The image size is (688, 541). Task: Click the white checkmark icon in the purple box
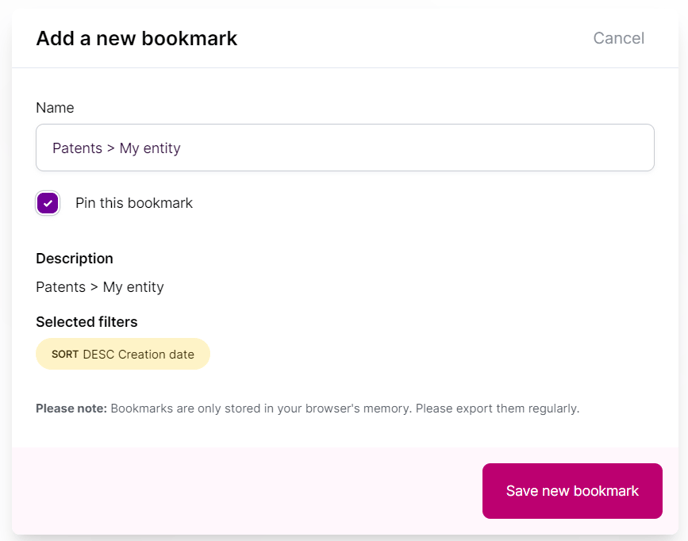click(x=48, y=203)
